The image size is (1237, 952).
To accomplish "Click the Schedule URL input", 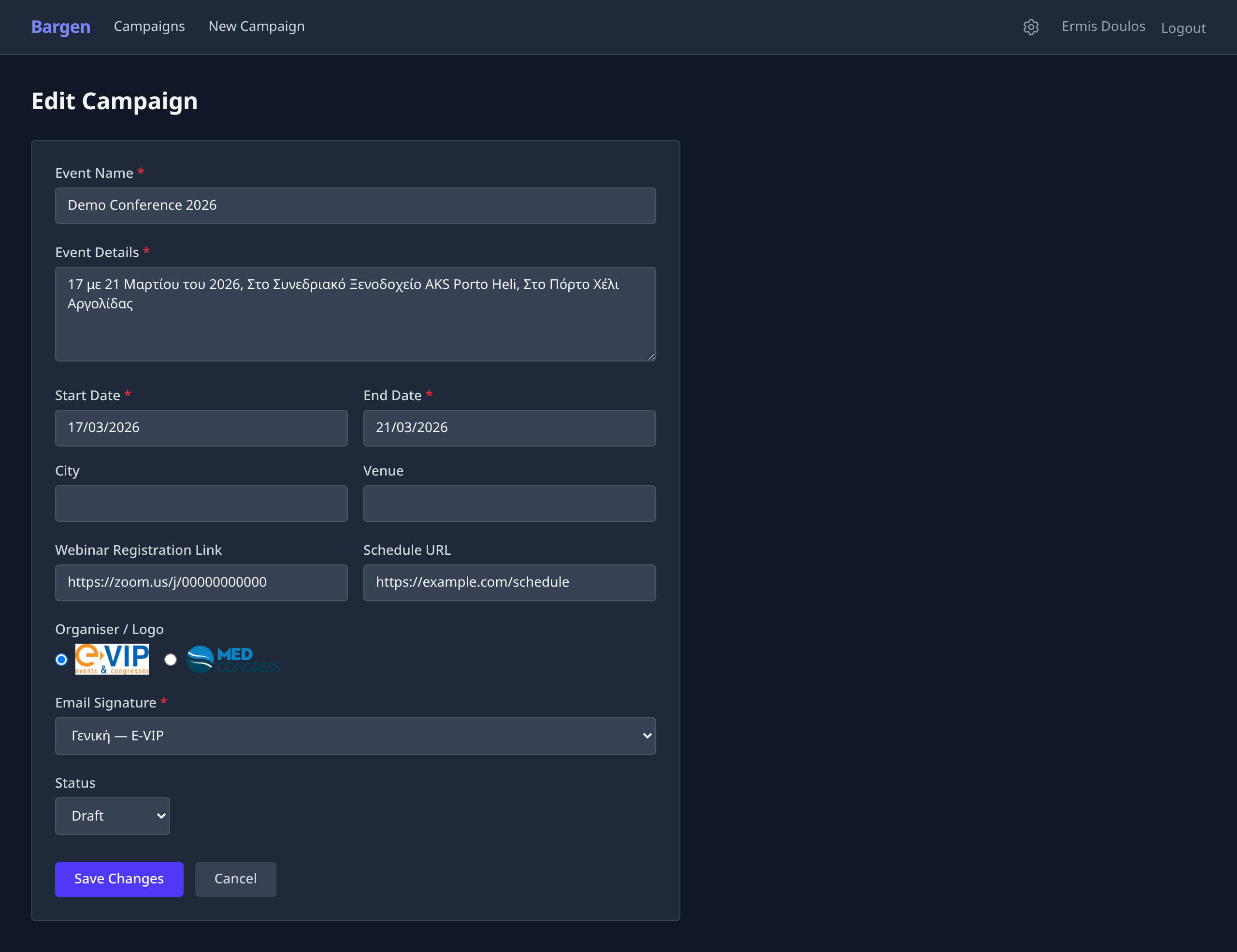I will pos(509,582).
